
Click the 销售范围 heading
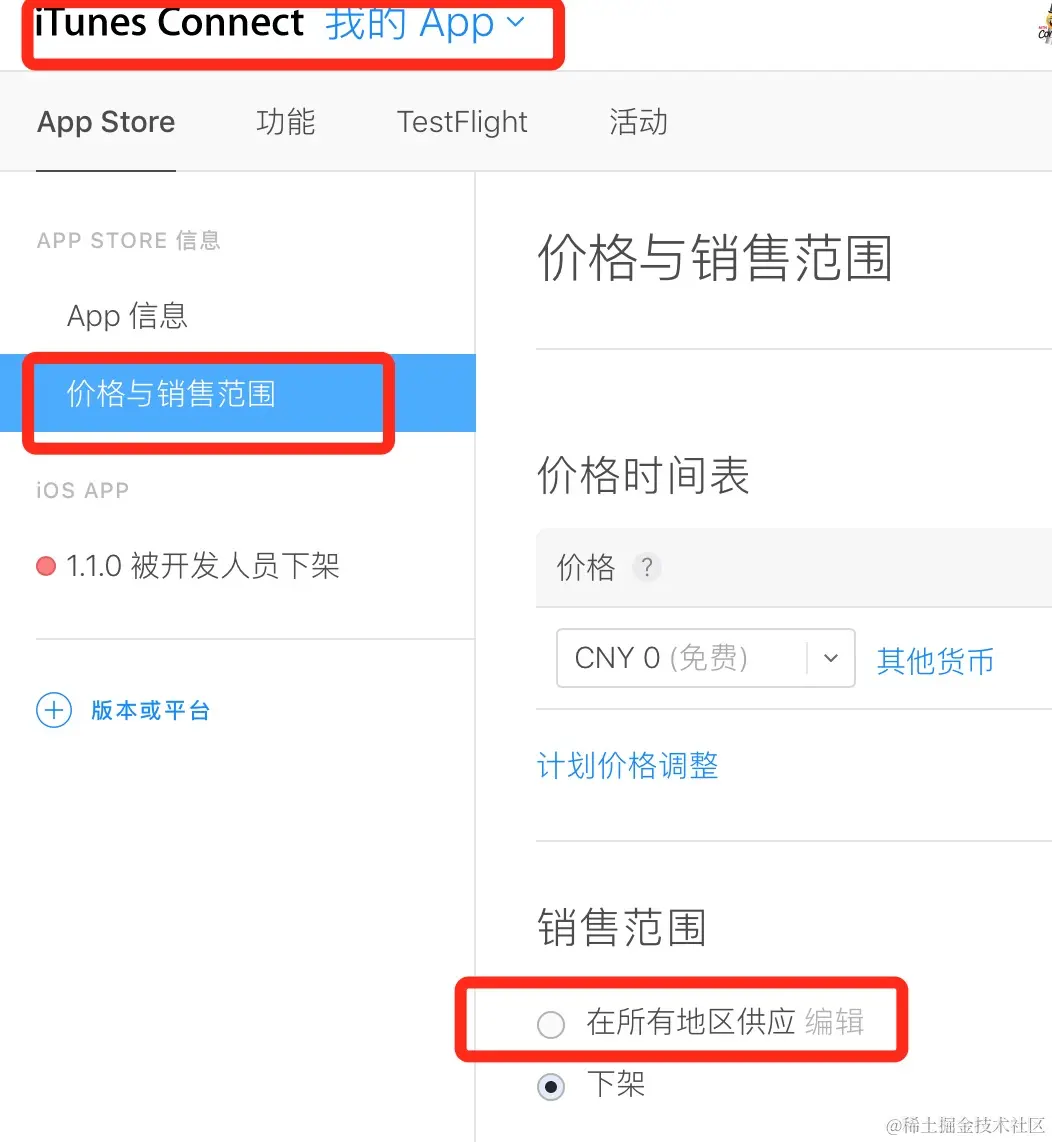[x=621, y=927]
